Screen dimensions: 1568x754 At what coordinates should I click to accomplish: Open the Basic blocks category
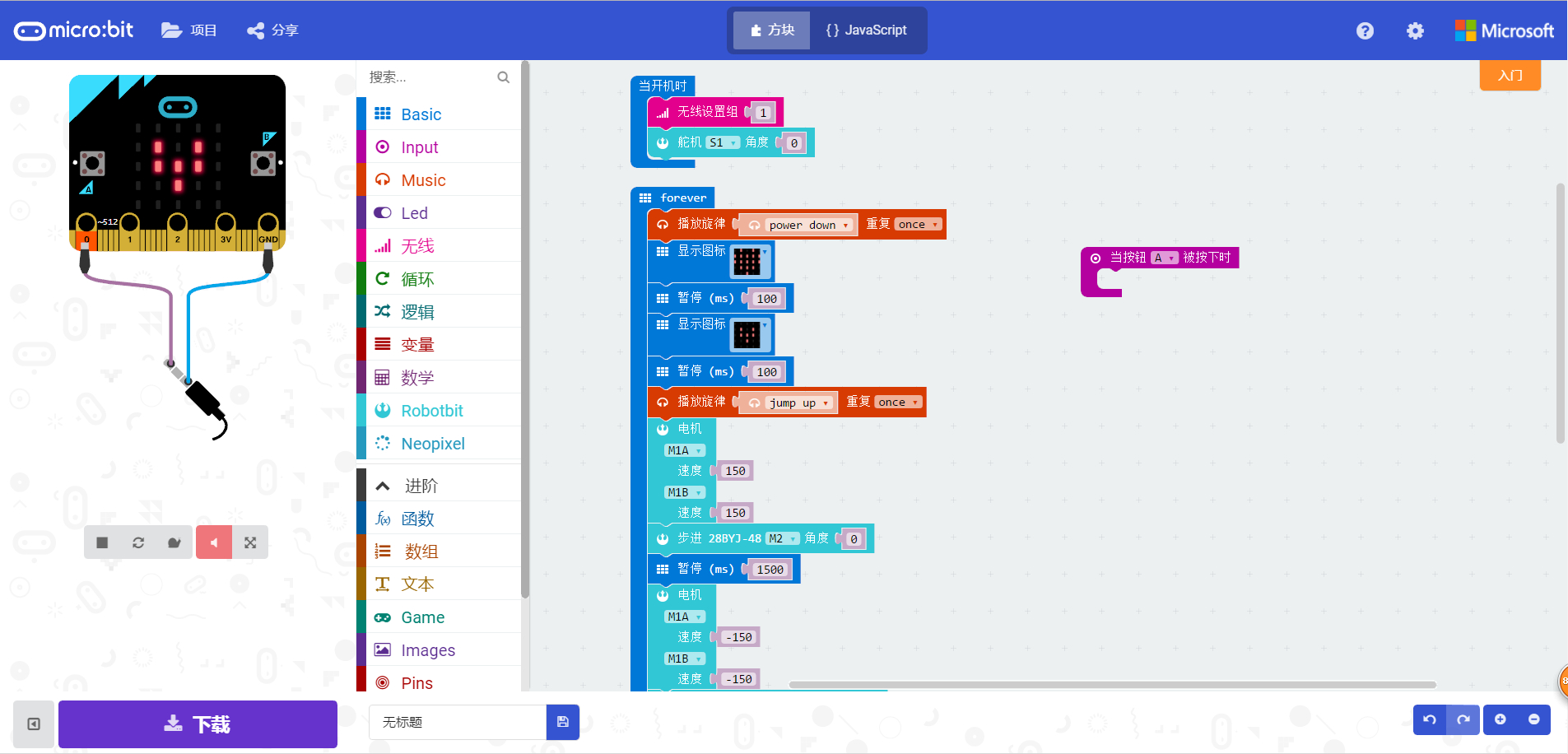[439, 114]
